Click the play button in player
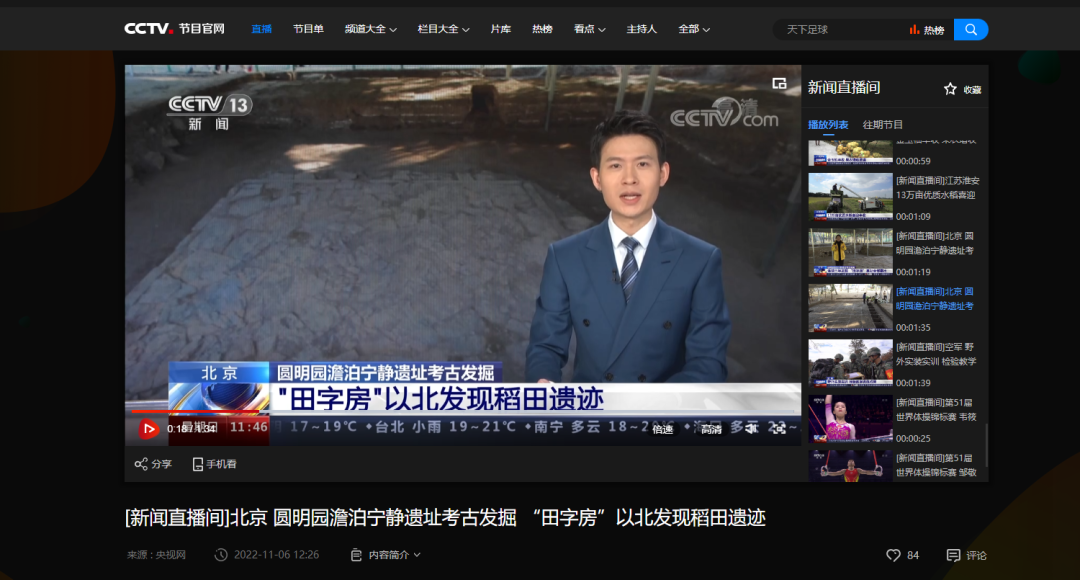This screenshot has width=1080, height=580. [149, 429]
